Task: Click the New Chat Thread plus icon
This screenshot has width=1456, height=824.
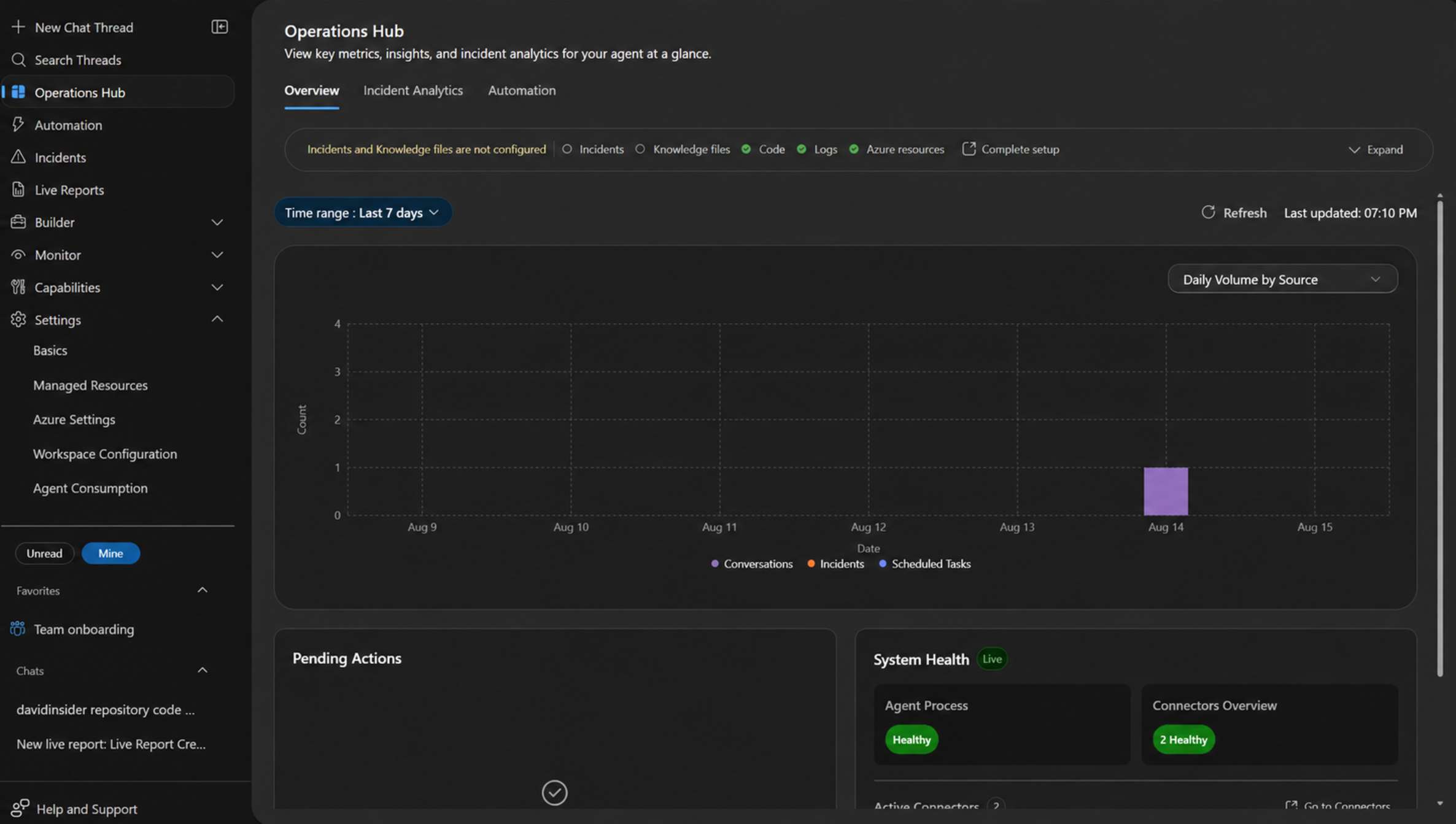Action: tap(18, 27)
